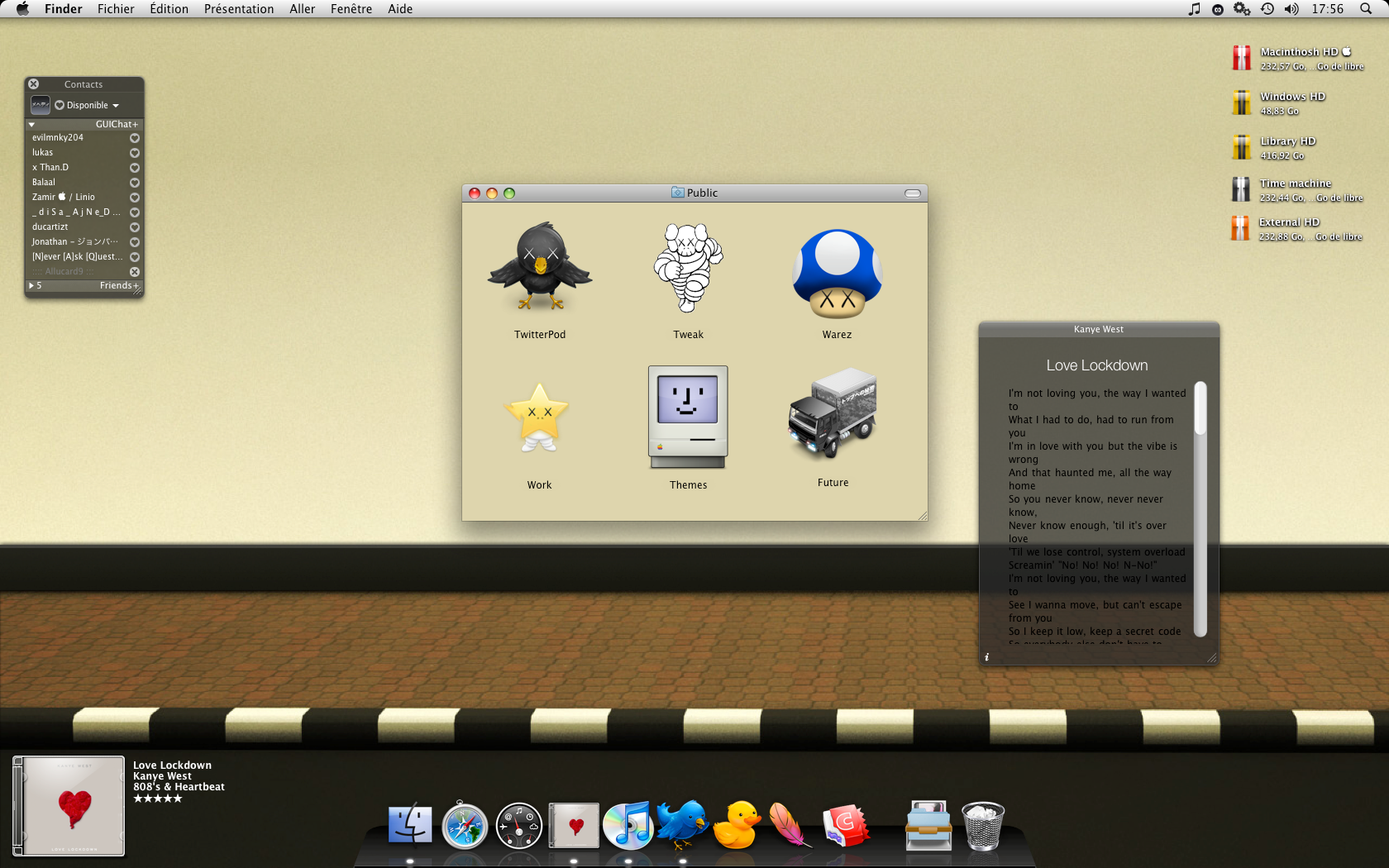Select contact _diSa_AjNe_D
Screen dimensions: 1389x868
click(84, 212)
